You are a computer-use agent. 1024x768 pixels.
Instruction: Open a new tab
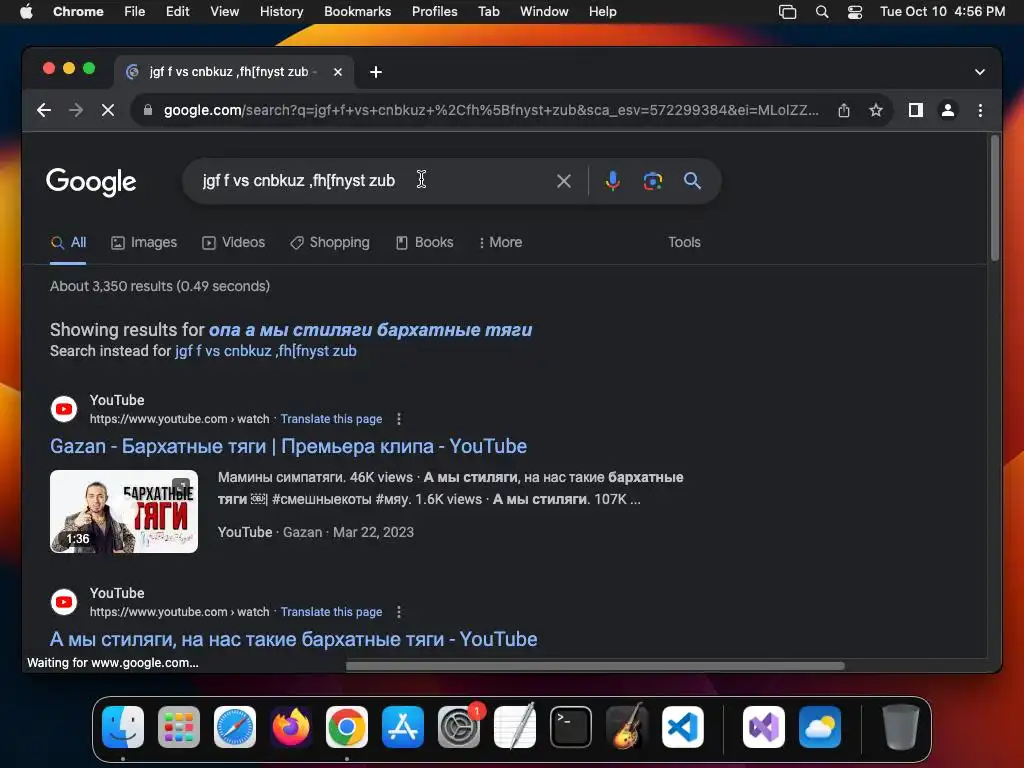click(x=376, y=72)
